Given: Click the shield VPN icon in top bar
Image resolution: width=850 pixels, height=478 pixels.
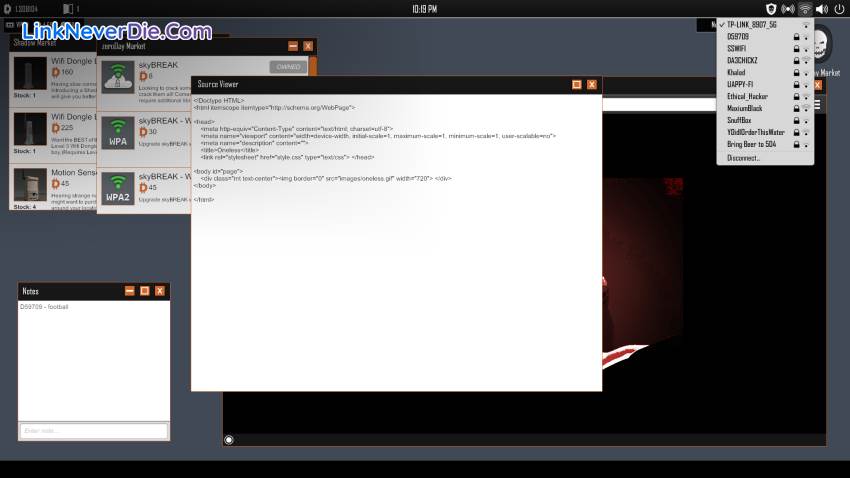Looking at the screenshot, I should [x=771, y=9].
